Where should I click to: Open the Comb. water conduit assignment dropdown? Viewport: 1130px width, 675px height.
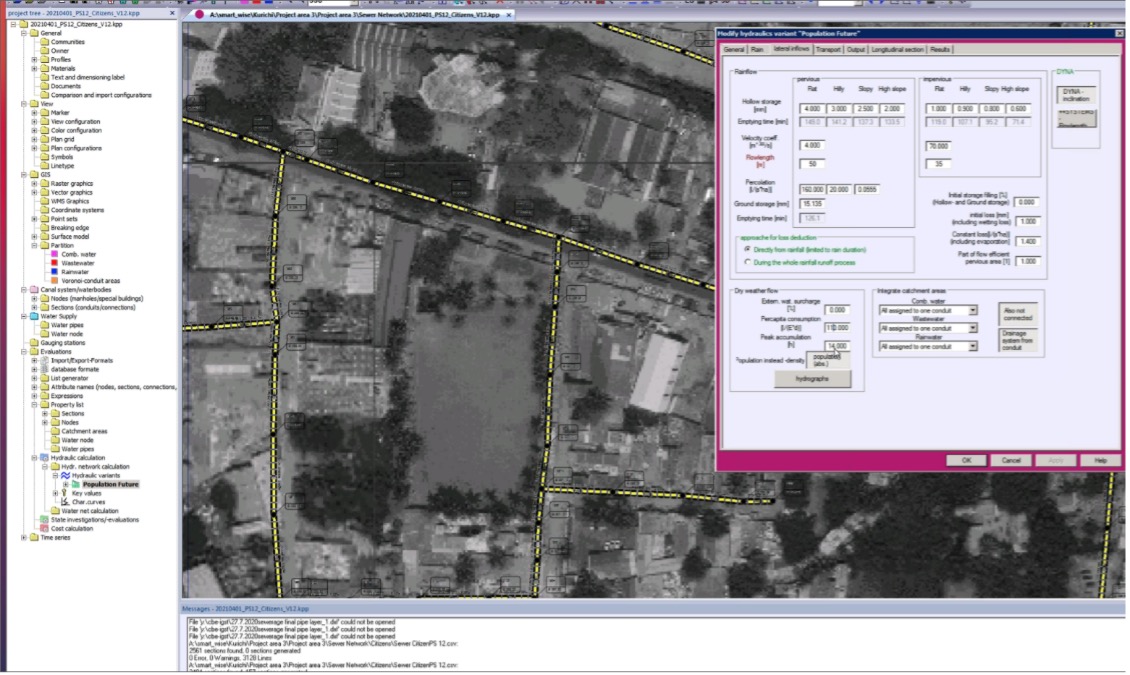pyautogui.click(x=972, y=311)
